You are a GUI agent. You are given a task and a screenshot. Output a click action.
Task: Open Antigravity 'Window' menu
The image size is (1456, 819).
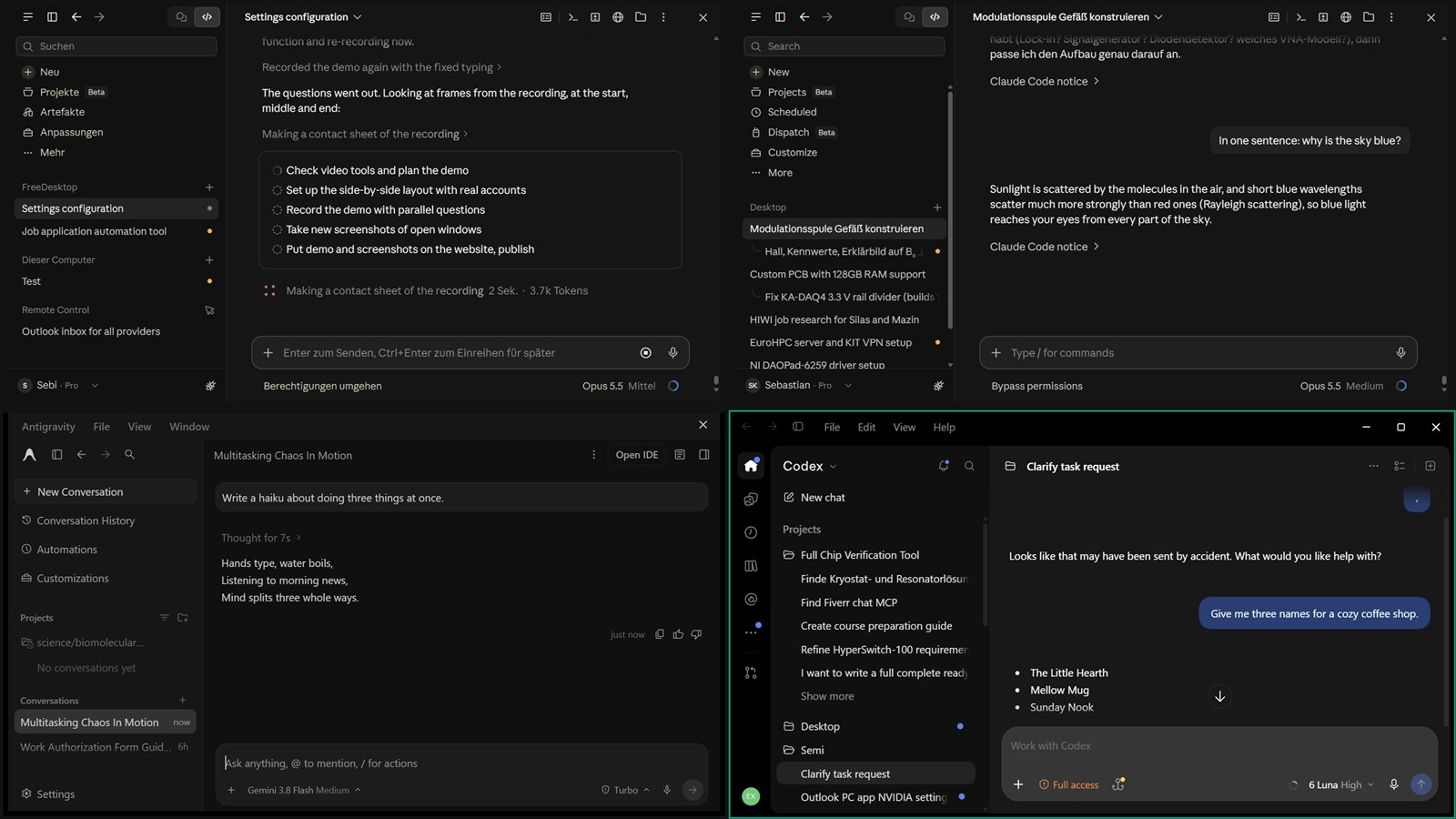(189, 427)
